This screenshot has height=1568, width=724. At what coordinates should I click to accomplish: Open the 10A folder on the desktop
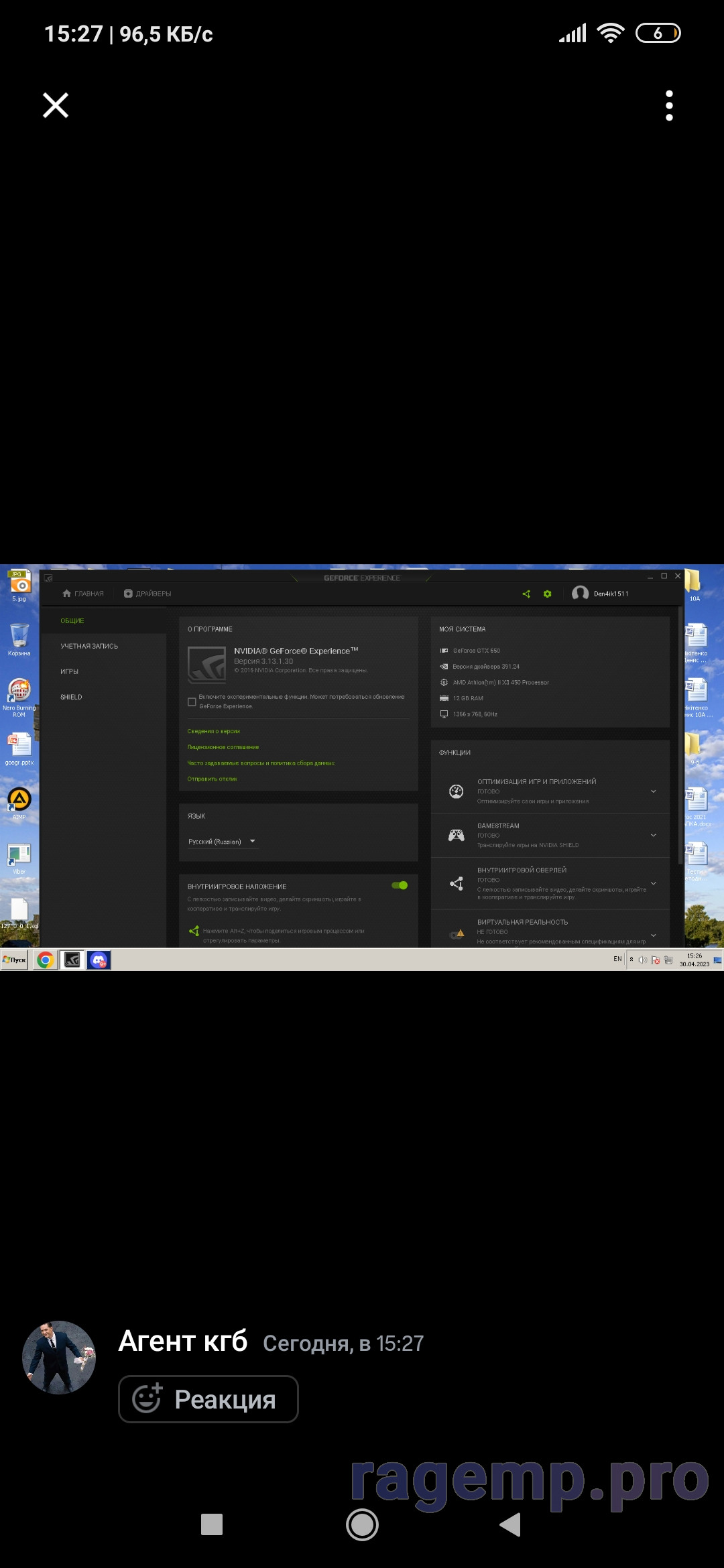694,586
